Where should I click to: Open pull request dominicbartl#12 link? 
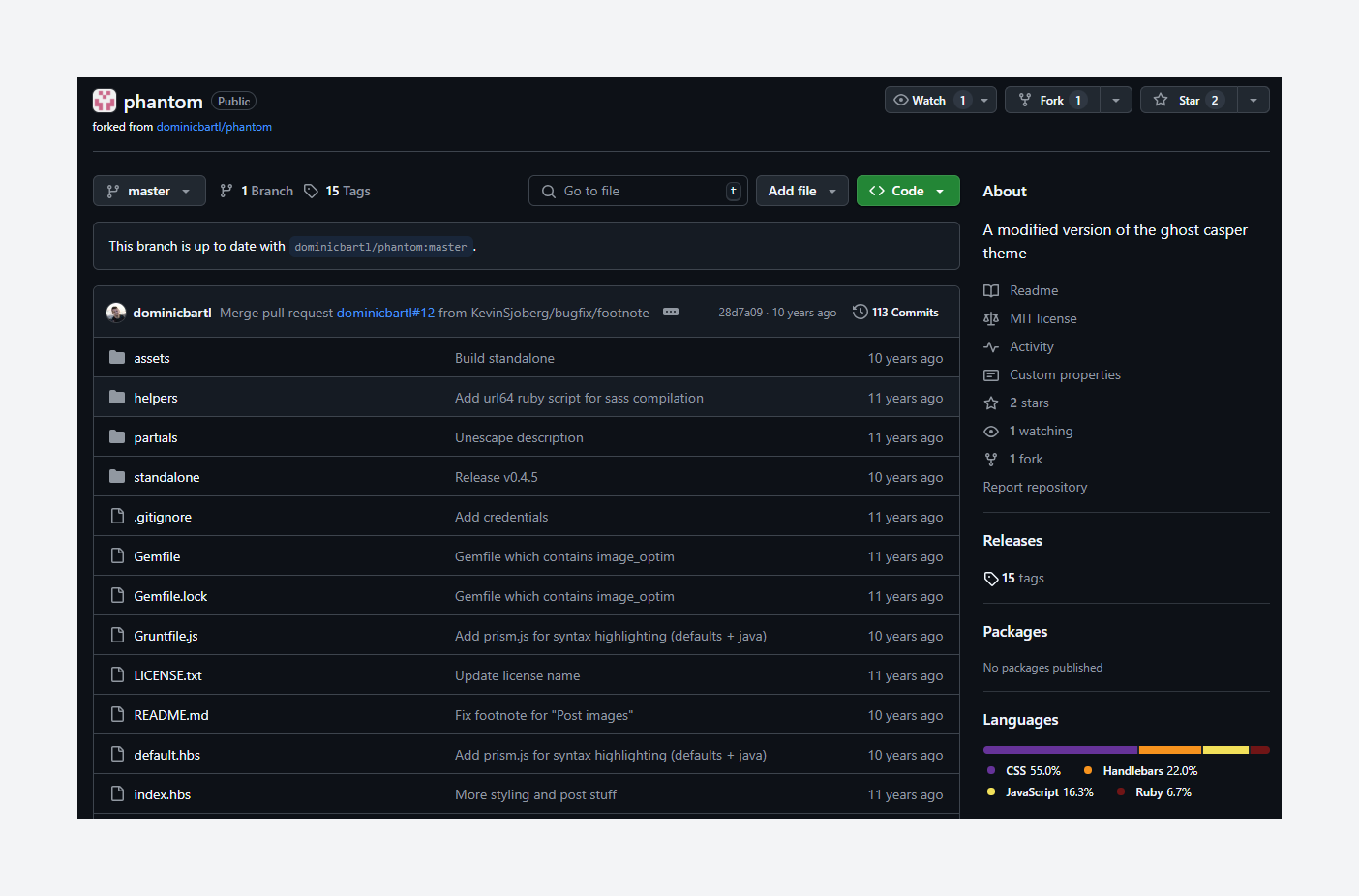coord(385,313)
